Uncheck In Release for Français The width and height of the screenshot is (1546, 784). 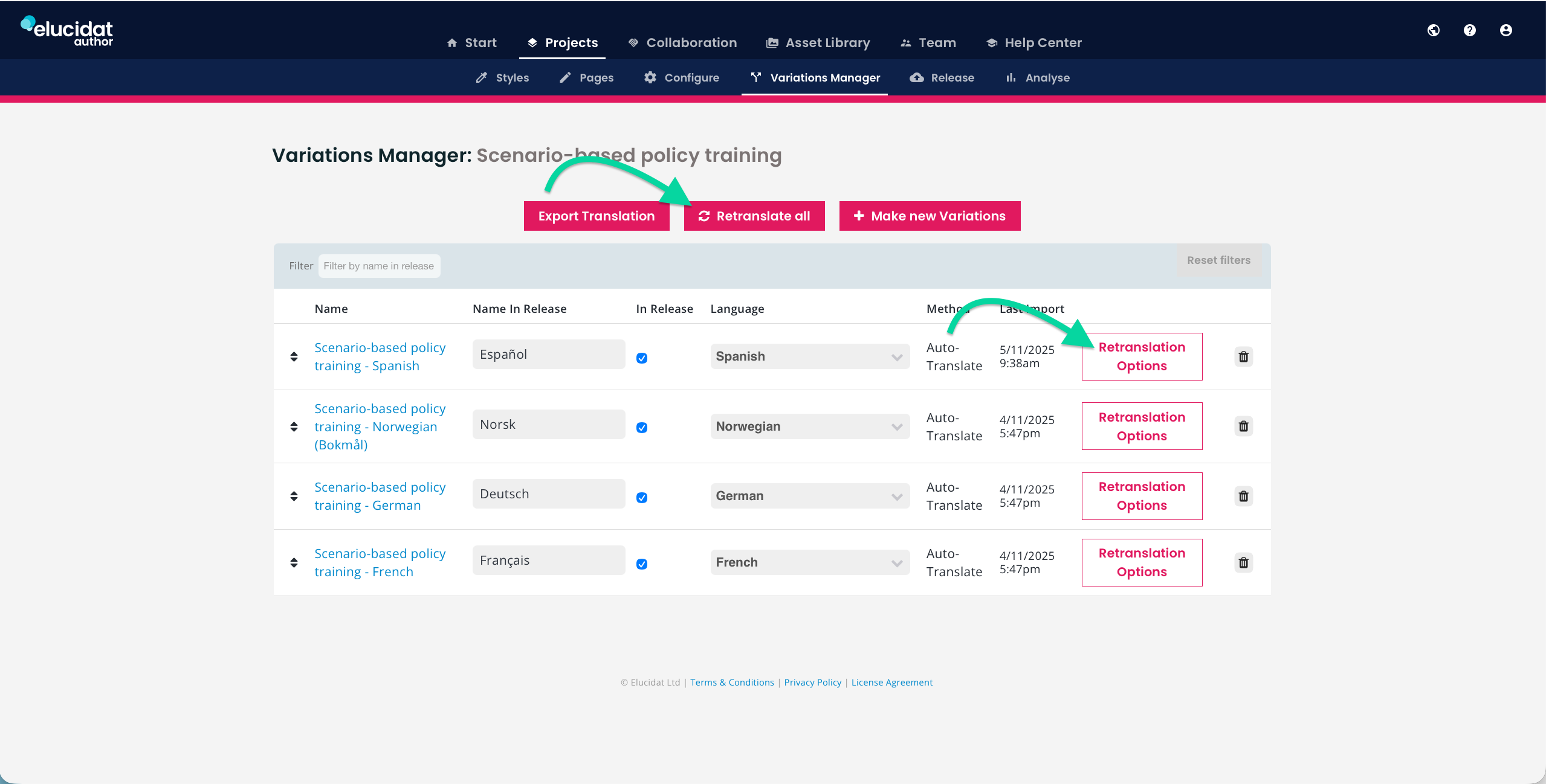coord(642,564)
